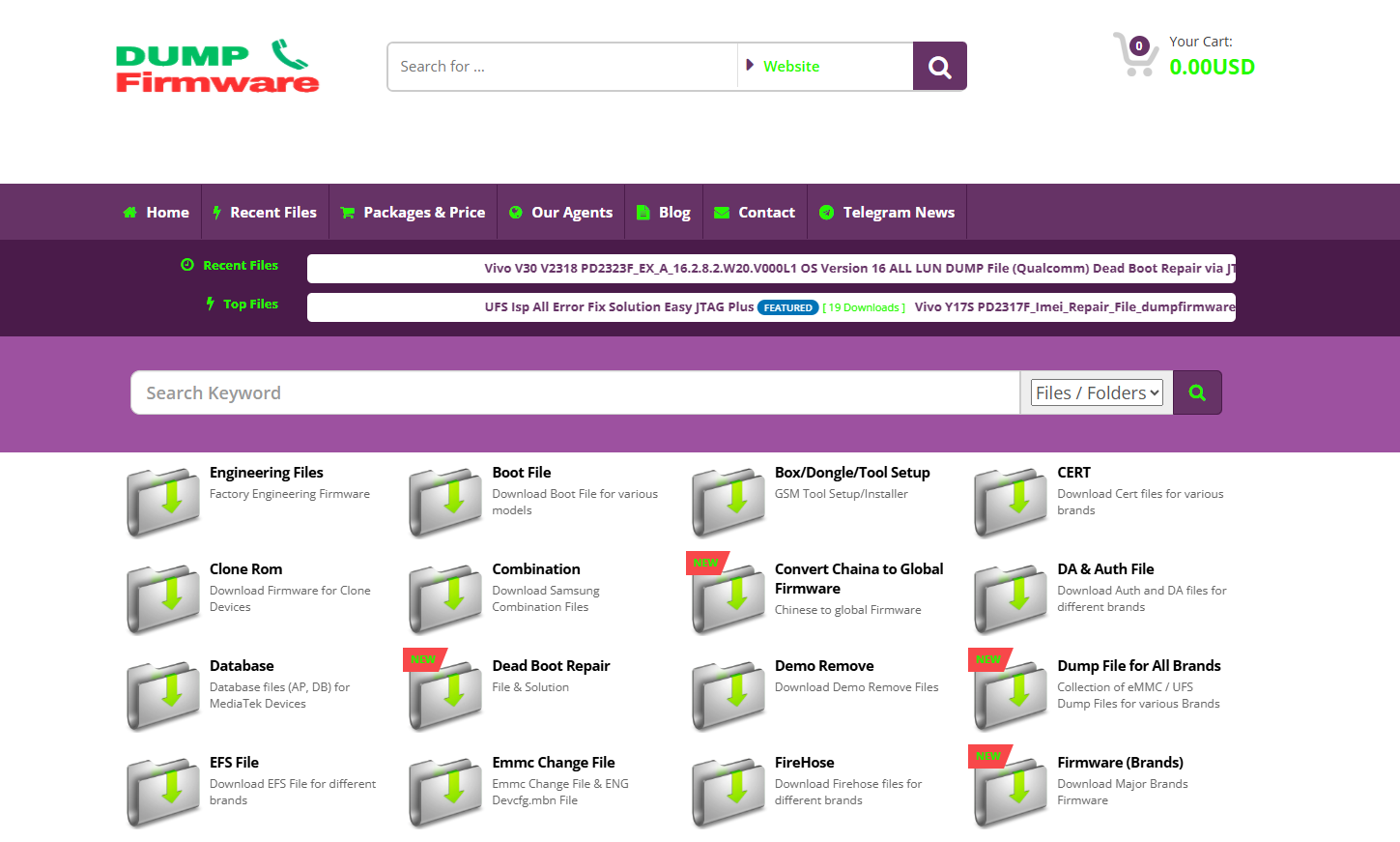Click Dead Boot Repair title link
Image resolution: width=1400 pixels, height=842 pixels.
[551, 666]
